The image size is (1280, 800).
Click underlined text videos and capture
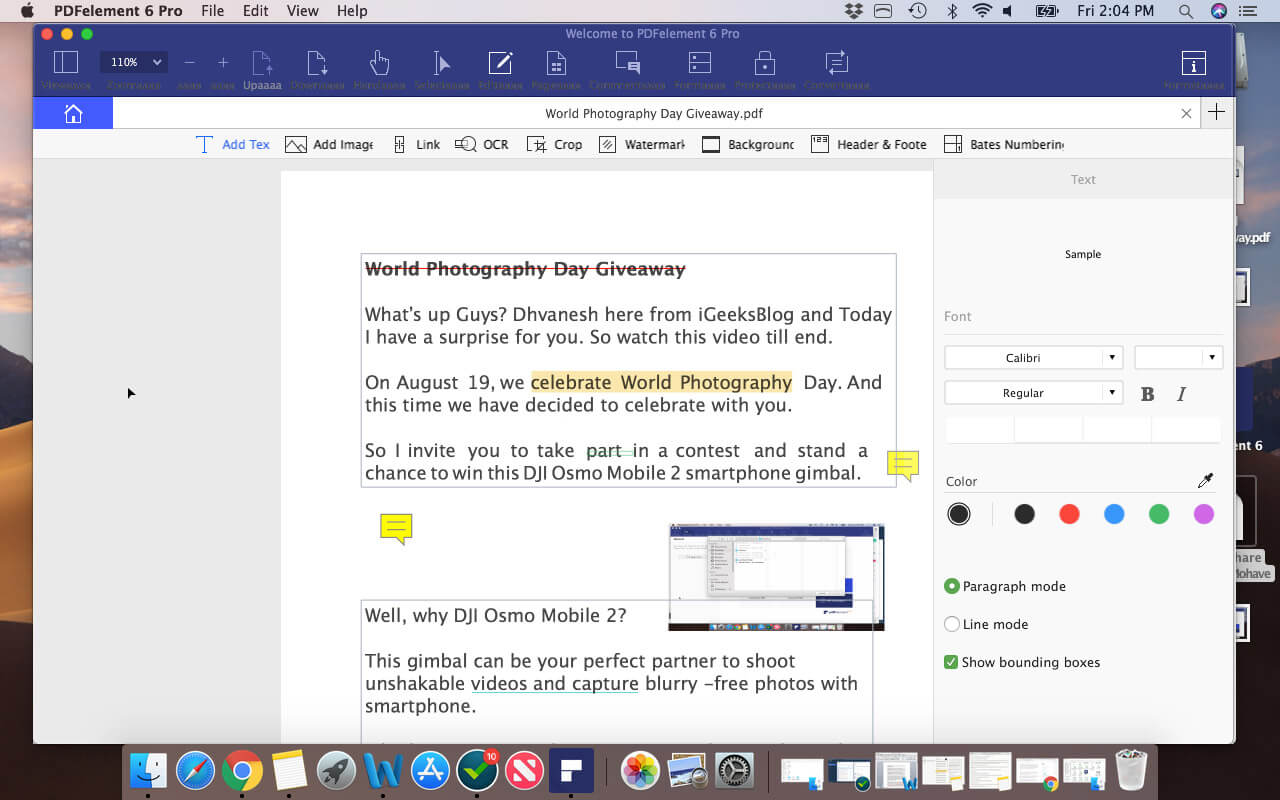coord(554,684)
